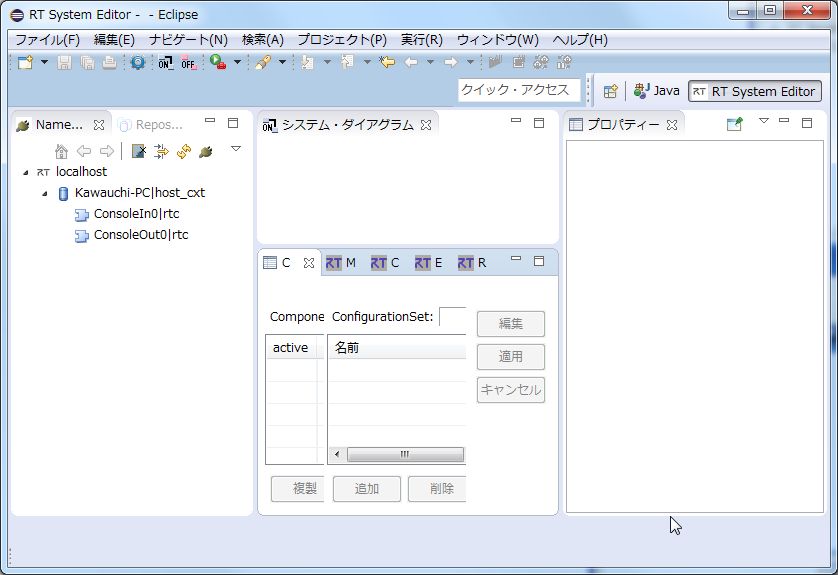Viewport: 838px width, 575px height.
Task: Open the Previous Annotation dropdown arrow
Action: tap(367, 63)
